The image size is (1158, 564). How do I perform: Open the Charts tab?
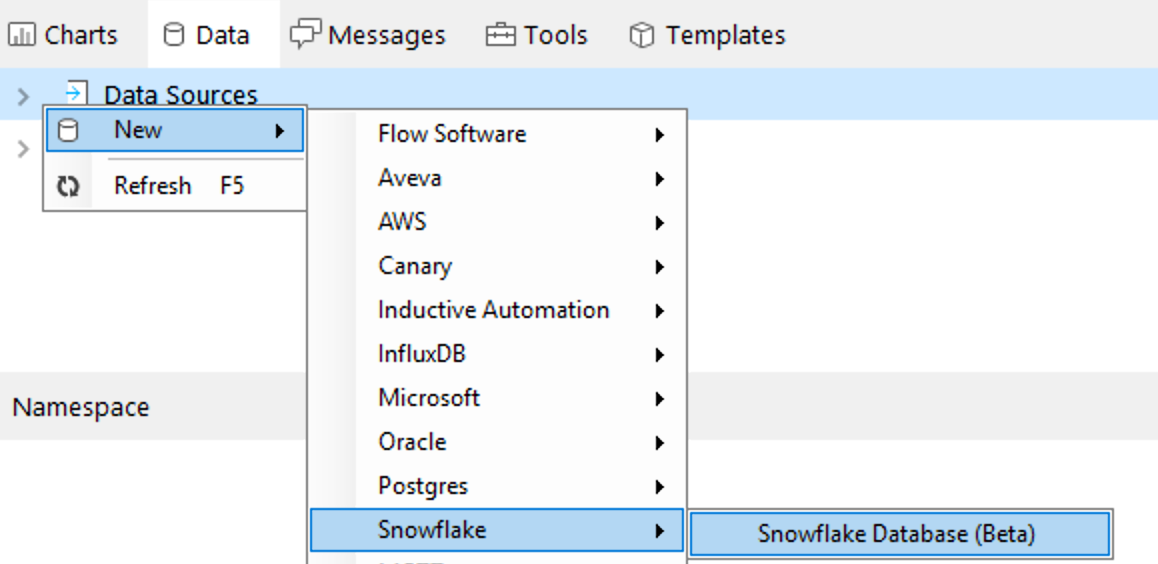(x=63, y=35)
